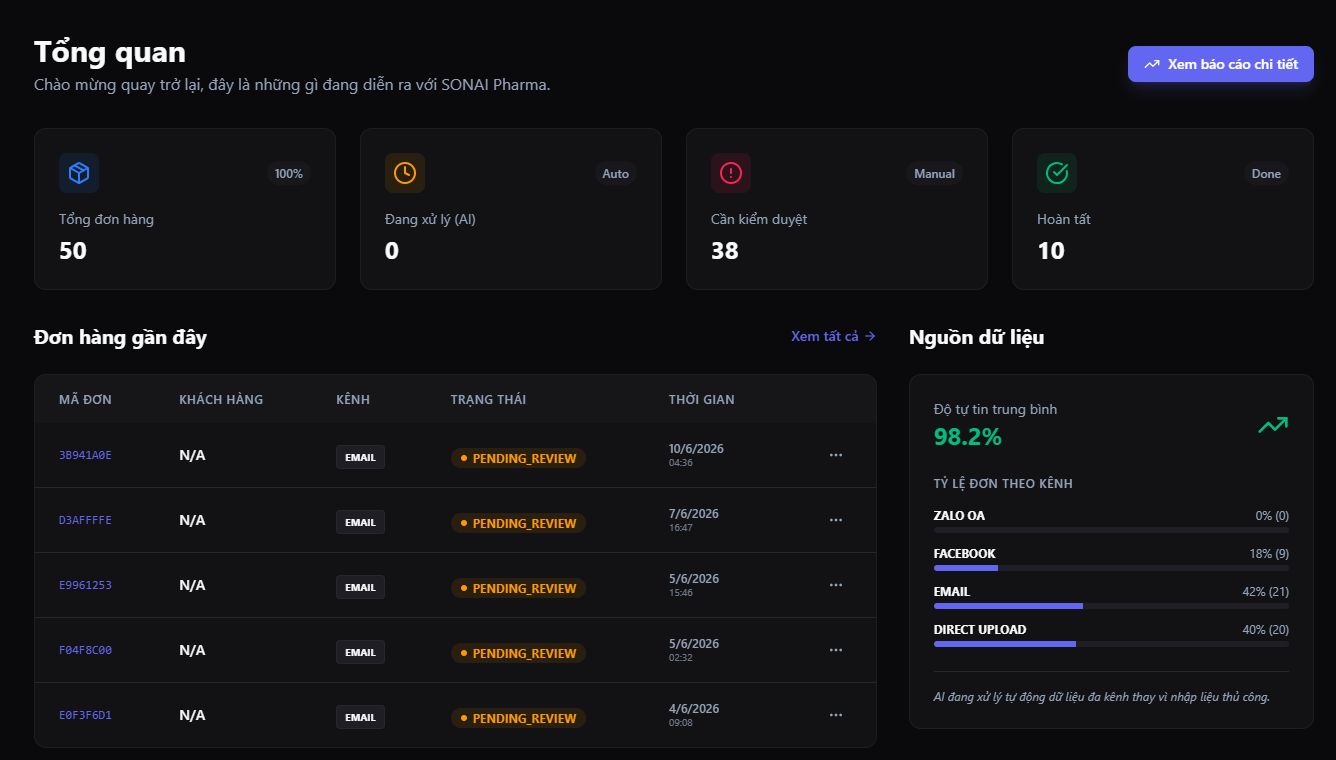Click N/A customer in row 3B941A0E
The width and height of the screenshot is (1336, 760).
coord(192,455)
